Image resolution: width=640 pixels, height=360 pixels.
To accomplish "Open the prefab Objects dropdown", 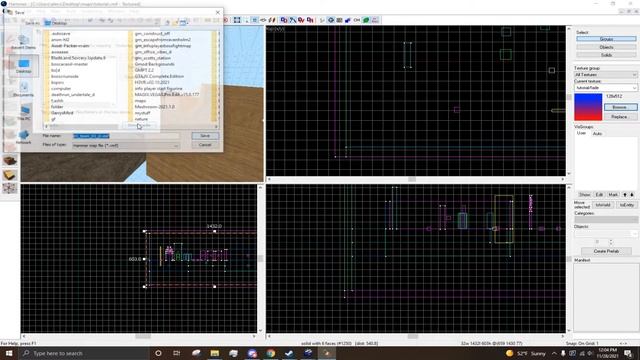I will pos(606,234).
